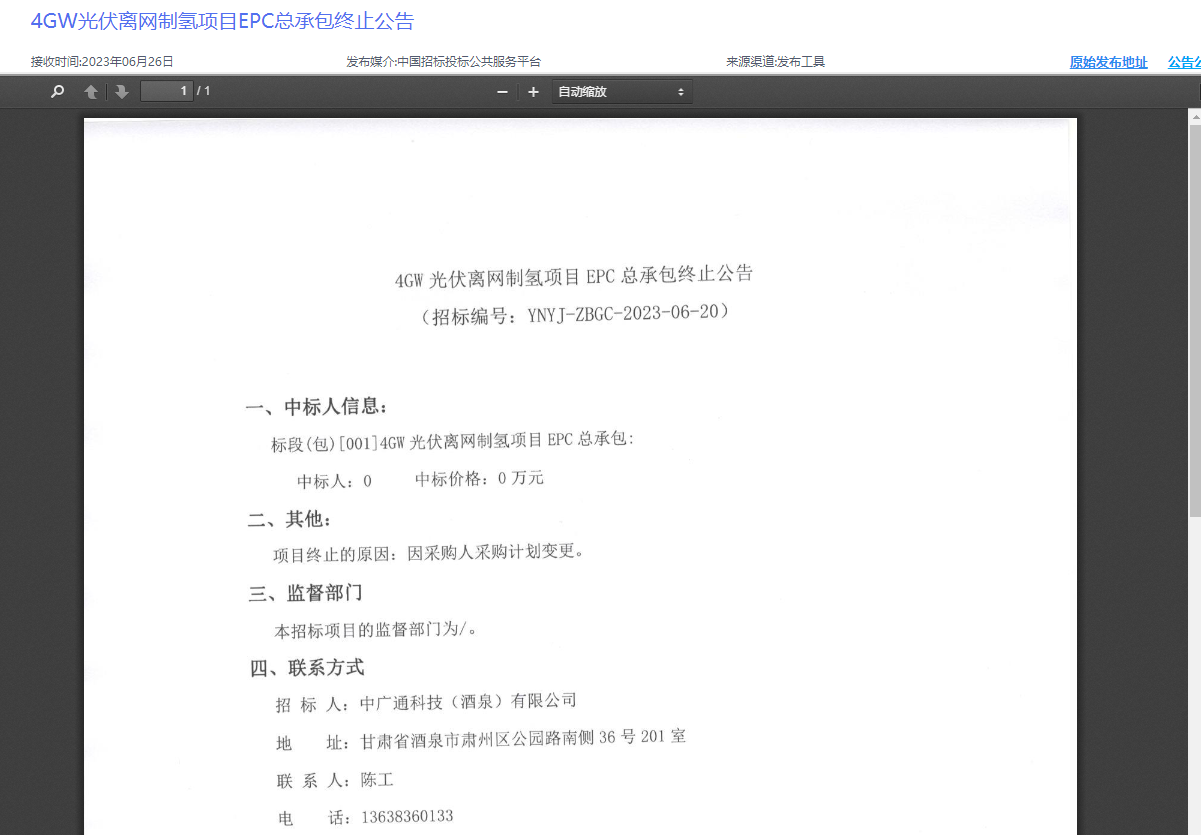Screen dimensions: 1201x835
Task: Click the vertical scrollbar thumb
Action: [1194, 320]
